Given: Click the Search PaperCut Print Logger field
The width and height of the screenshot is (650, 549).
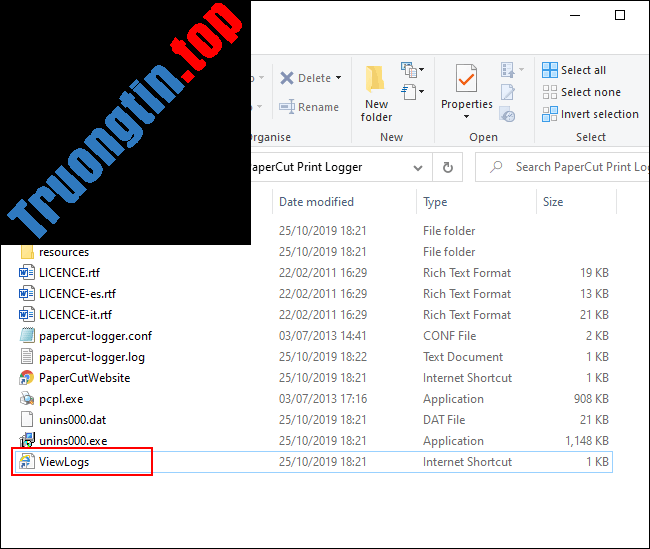Looking at the screenshot, I should click(x=563, y=167).
